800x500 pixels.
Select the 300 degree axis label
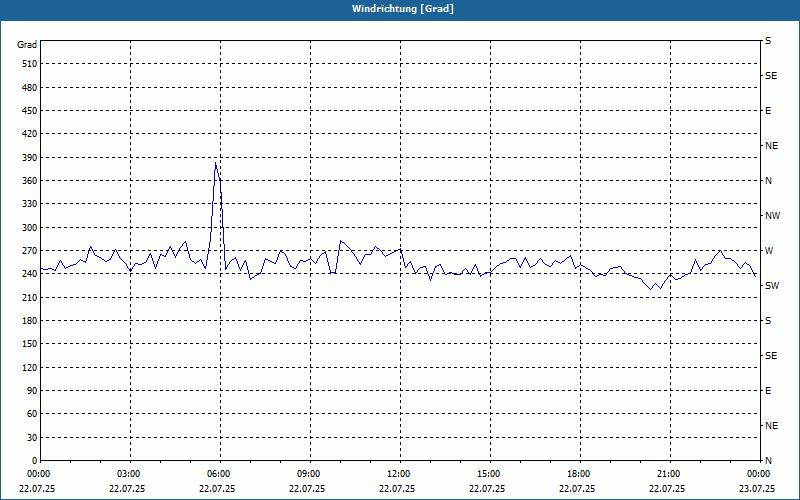(x=30, y=228)
